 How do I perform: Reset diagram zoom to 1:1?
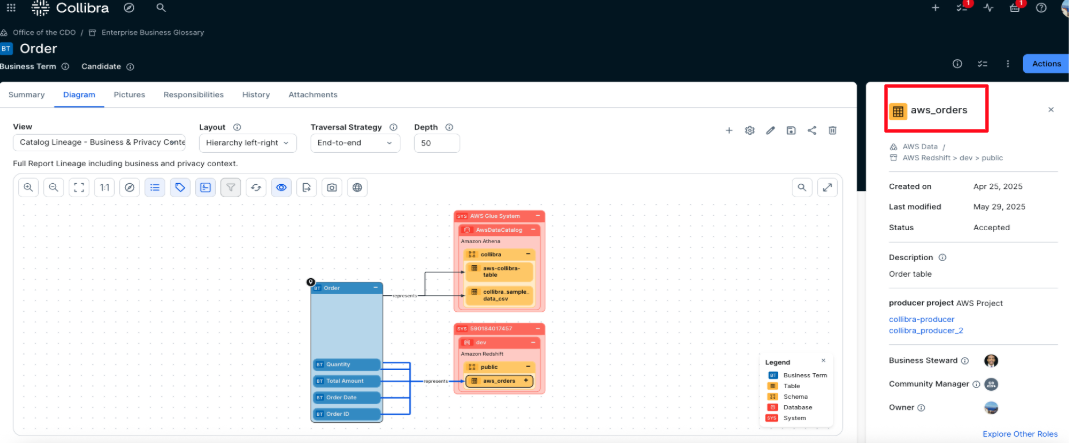pyautogui.click(x=104, y=186)
